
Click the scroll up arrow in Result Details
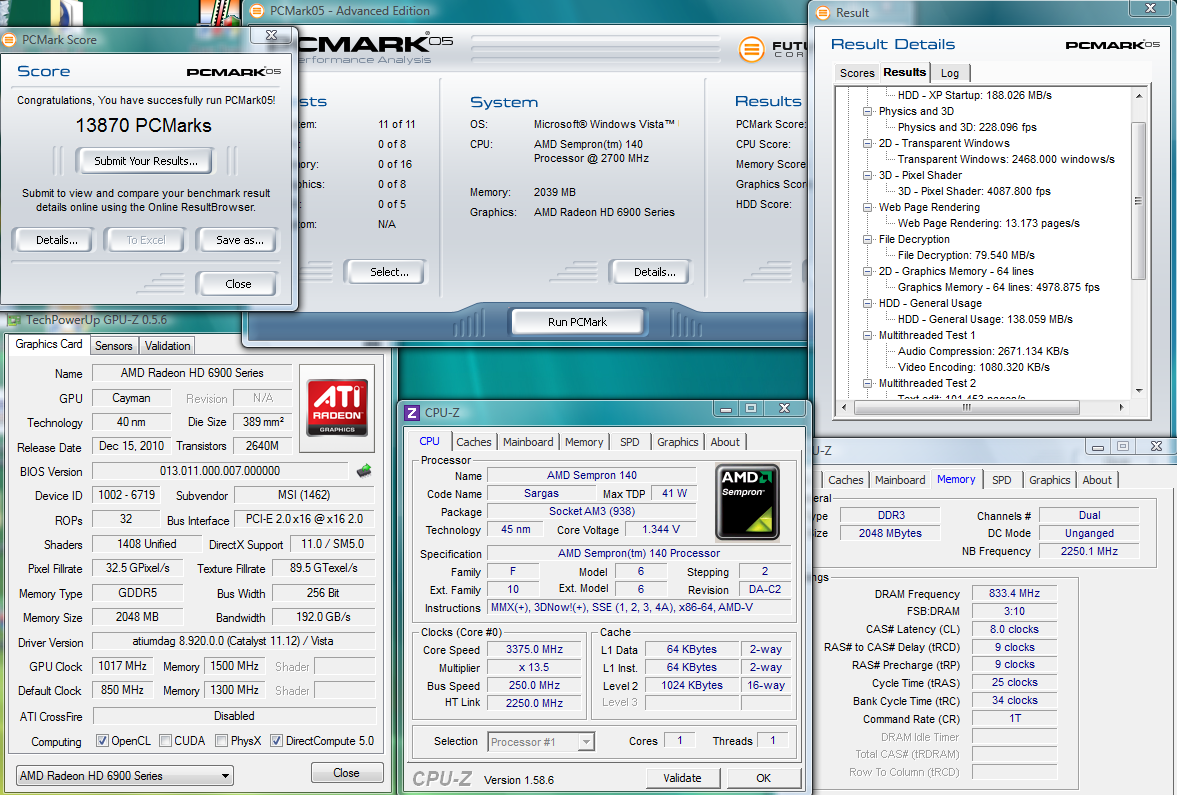(x=1138, y=95)
